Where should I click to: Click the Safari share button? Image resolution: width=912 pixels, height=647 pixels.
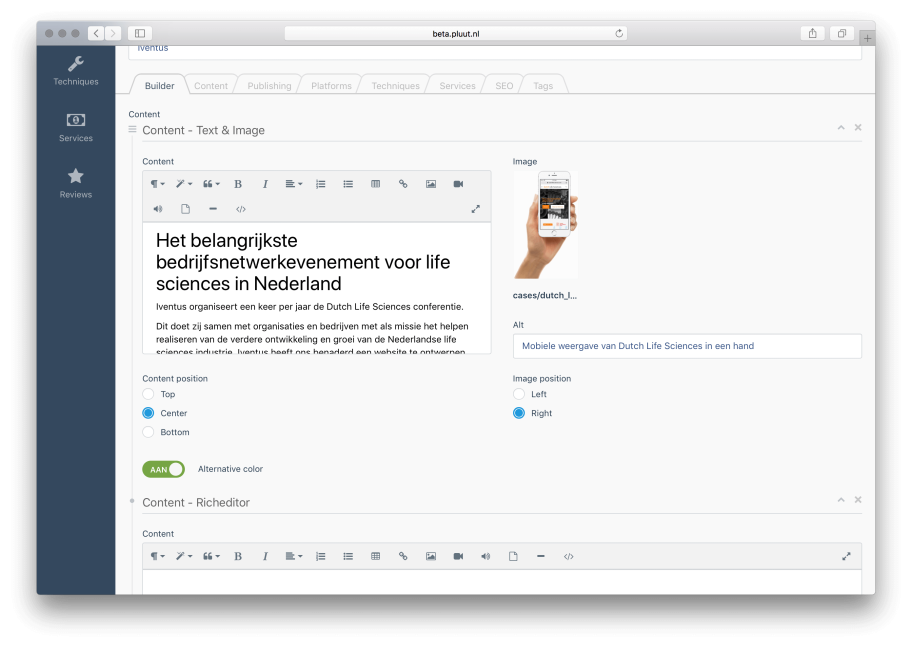pos(813,33)
